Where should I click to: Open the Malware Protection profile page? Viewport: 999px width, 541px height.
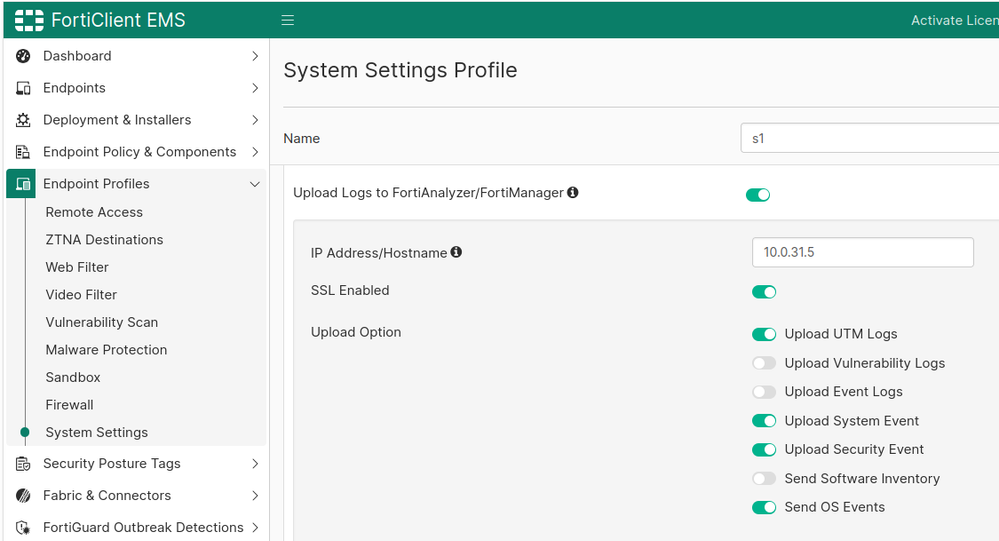tap(106, 350)
